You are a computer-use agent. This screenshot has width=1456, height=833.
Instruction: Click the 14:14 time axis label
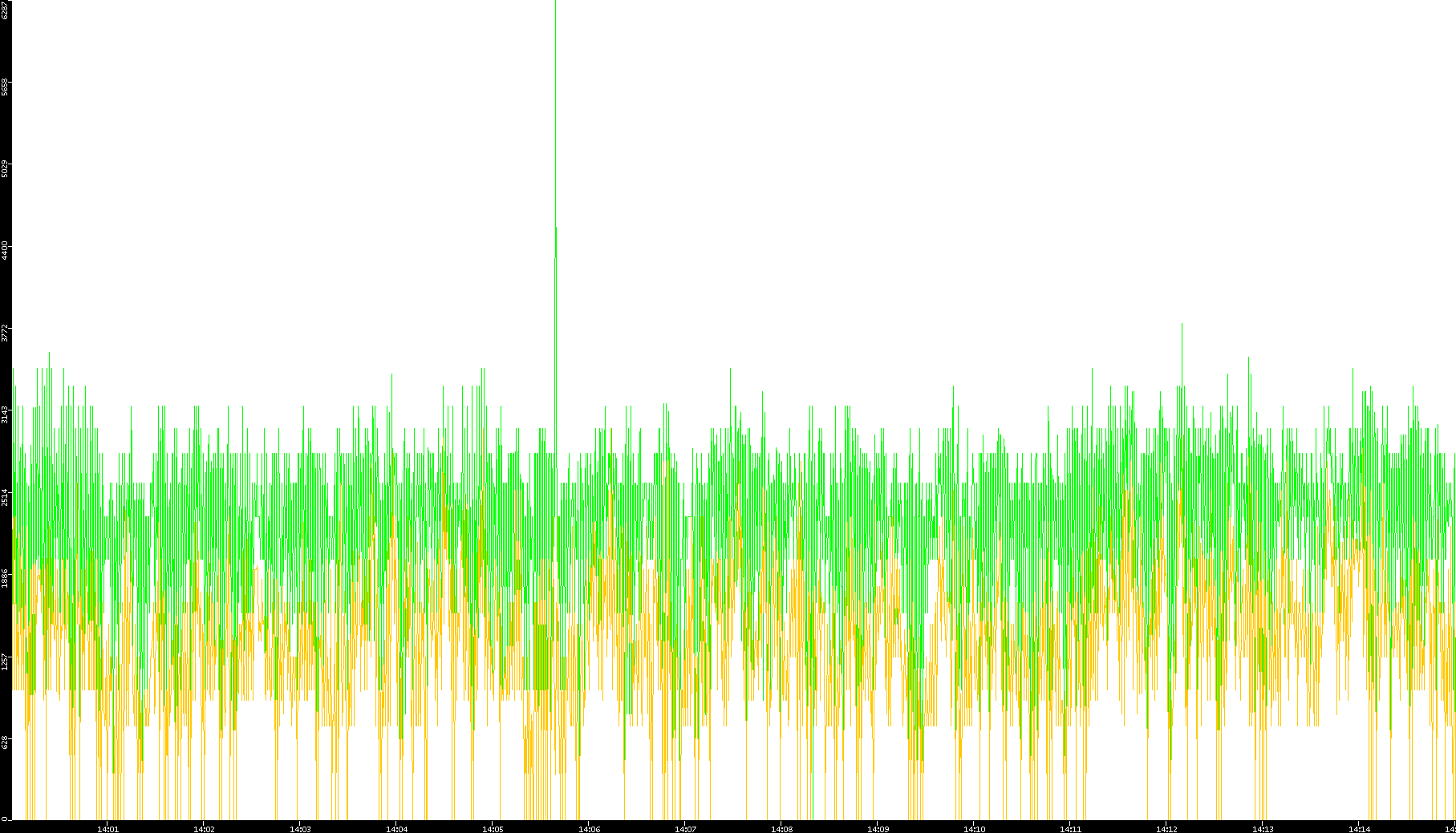[1359, 828]
